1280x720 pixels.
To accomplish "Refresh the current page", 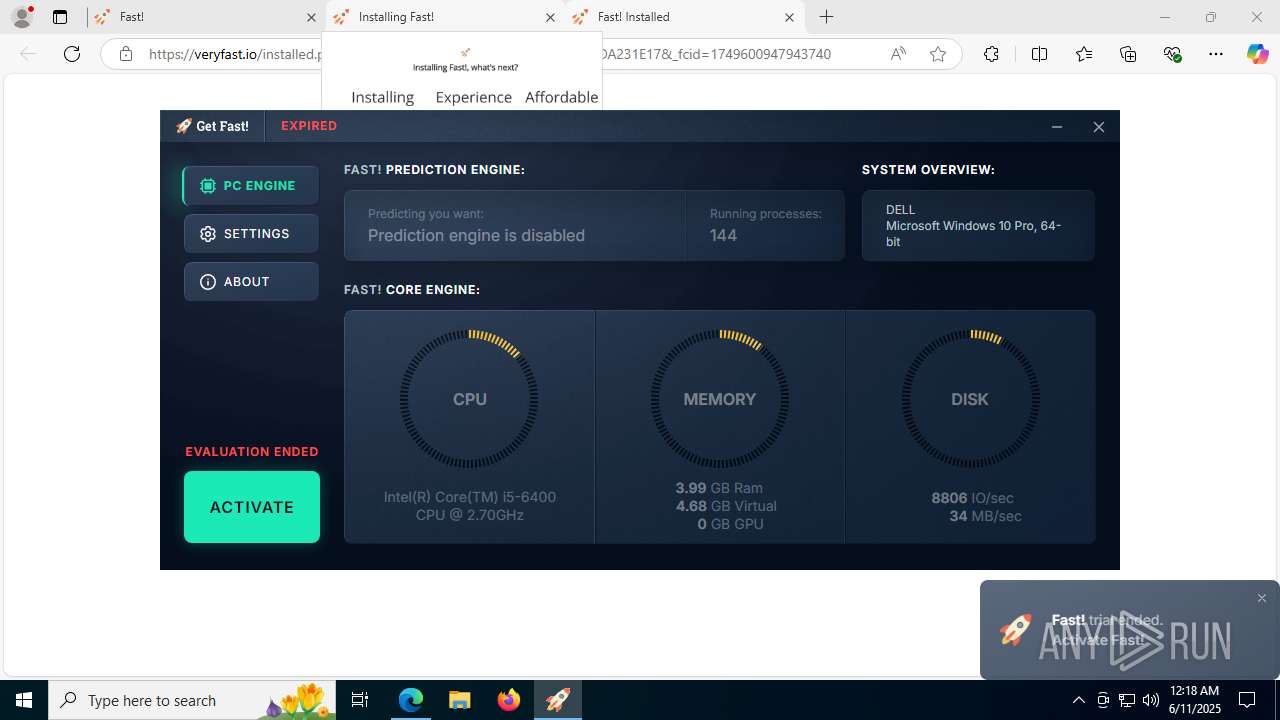I will (72, 54).
